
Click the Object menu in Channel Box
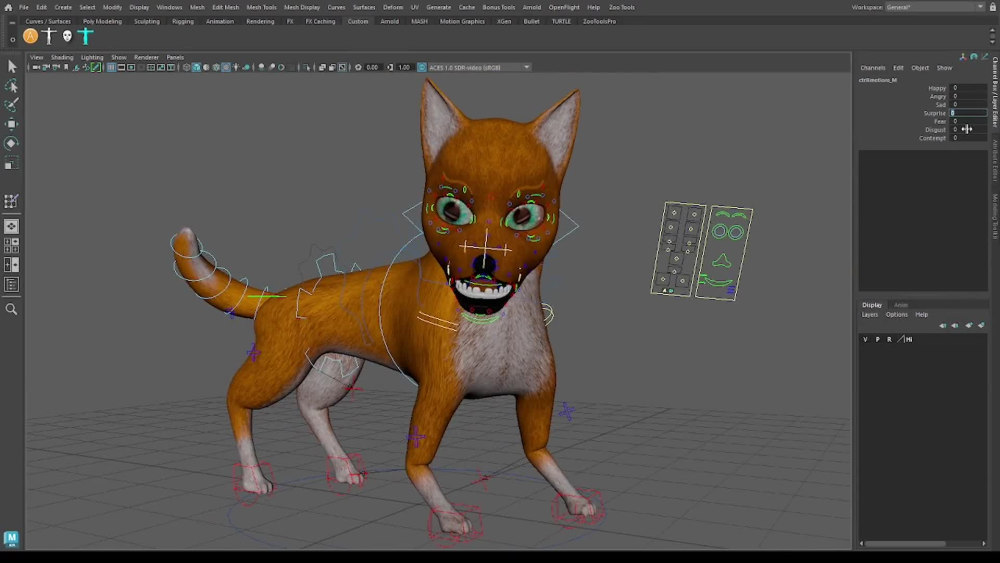(920, 68)
